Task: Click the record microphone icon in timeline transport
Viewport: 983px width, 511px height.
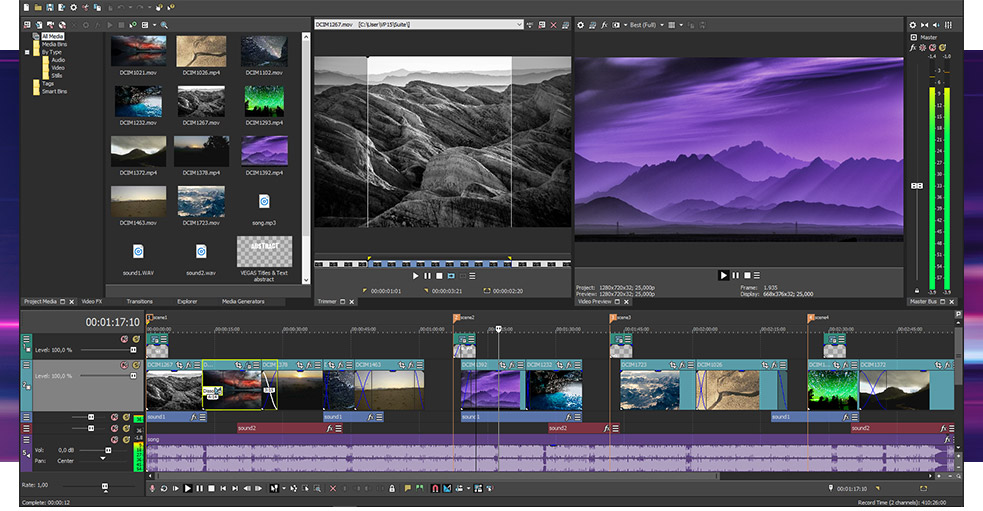Action: pyautogui.click(x=152, y=488)
